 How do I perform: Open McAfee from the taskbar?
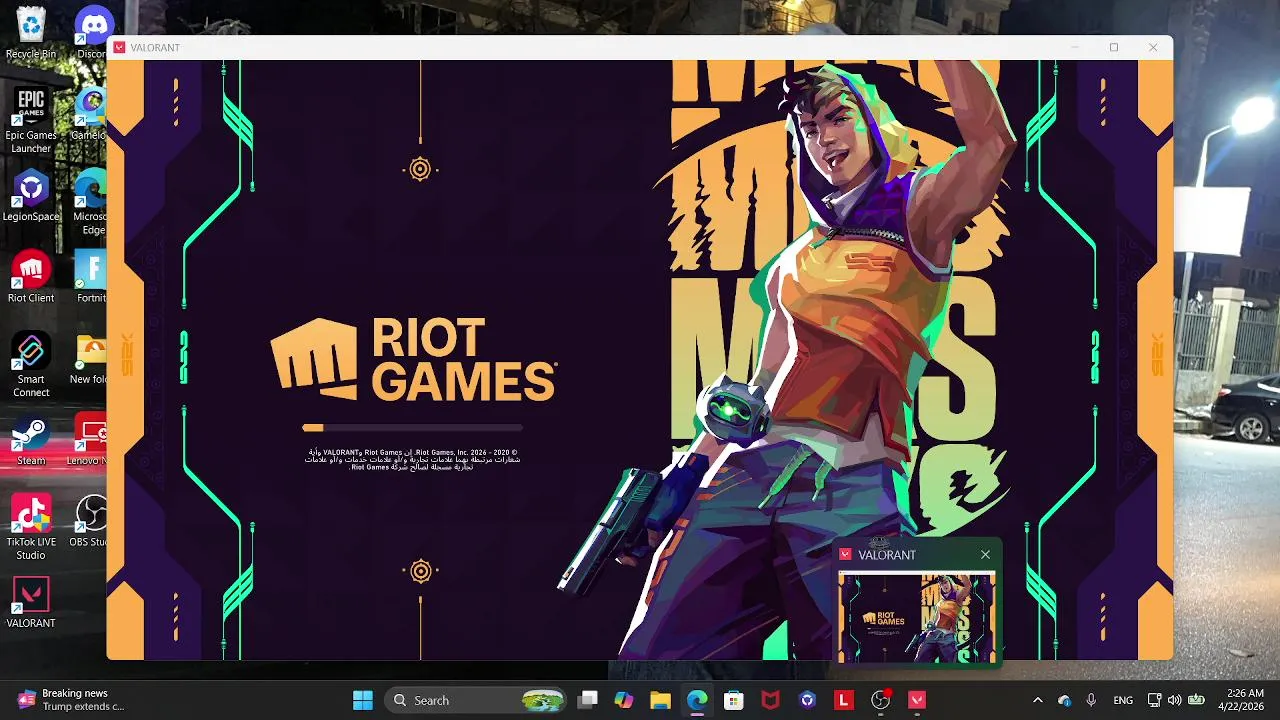pyautogui.click(x=771, y=700)
